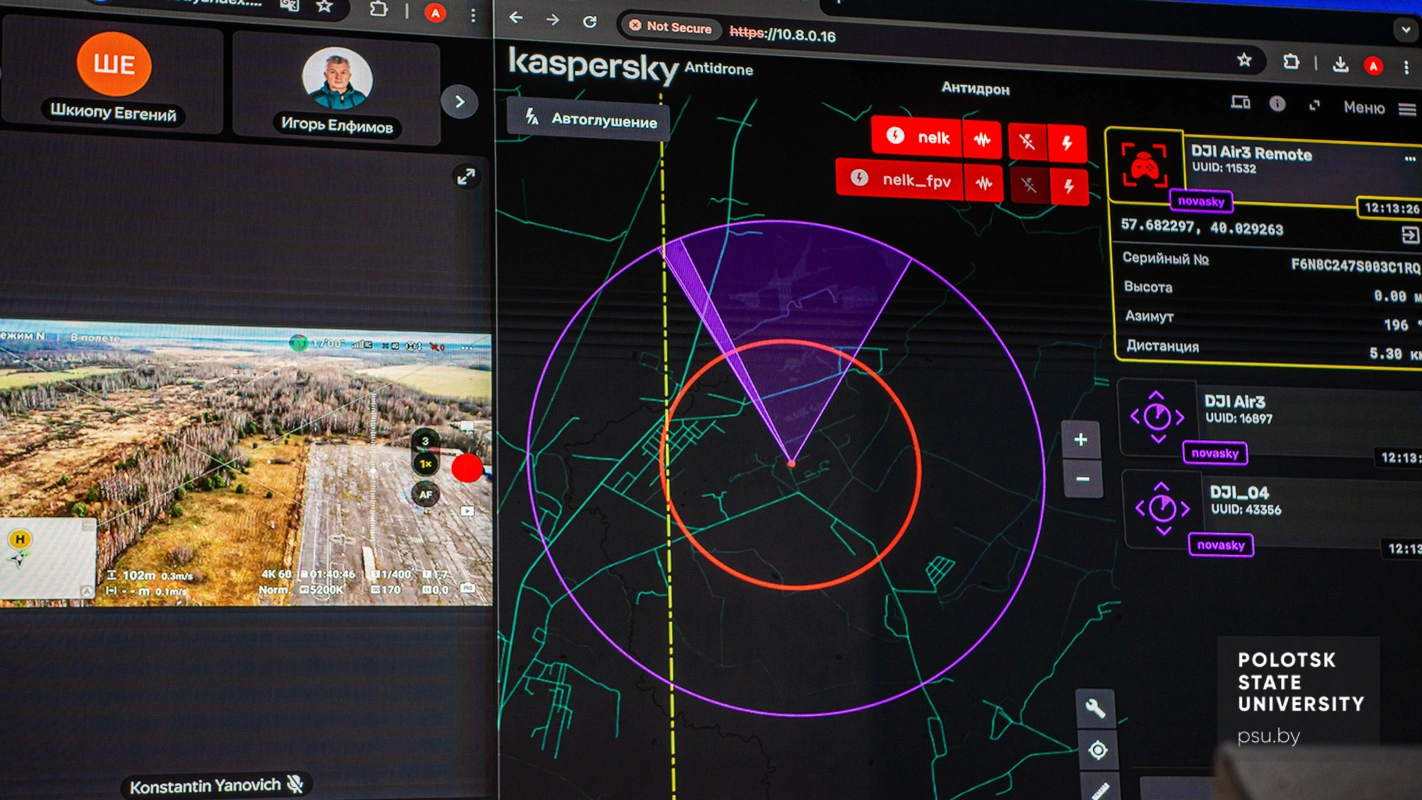Click the Not Secure warning badge
Viewport: 1422px width, 800px height.
click(669, 27)
